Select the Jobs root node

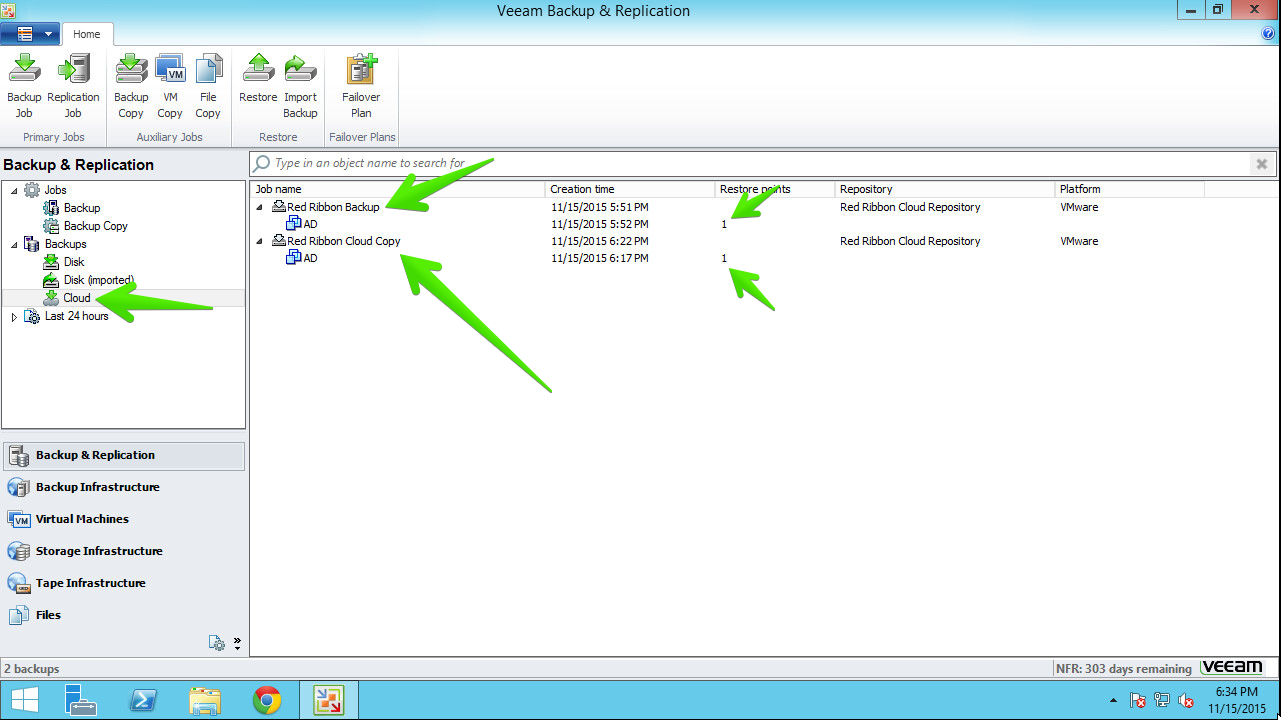click(x=55, y=190)
